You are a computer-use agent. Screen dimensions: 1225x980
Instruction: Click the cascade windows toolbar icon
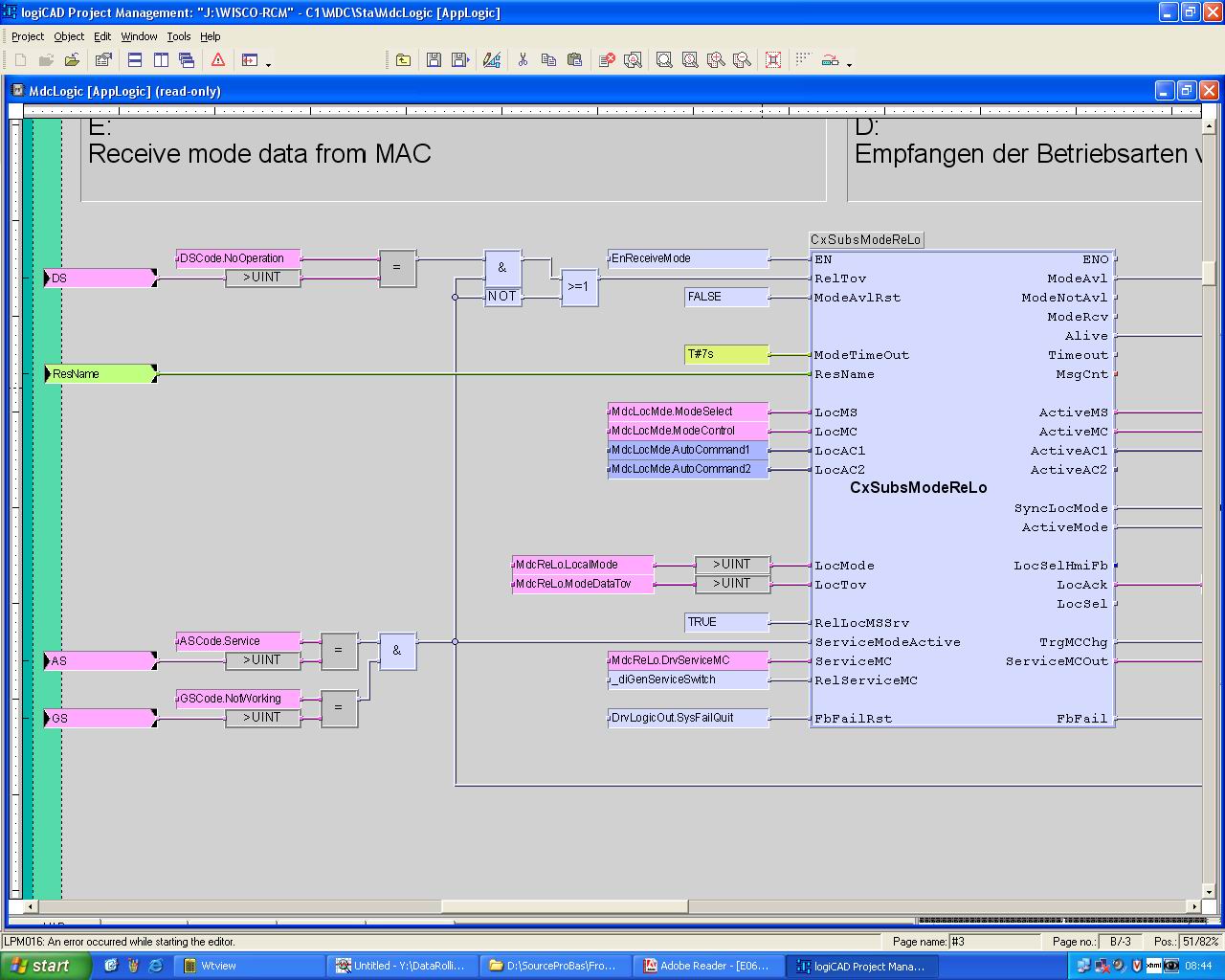(x=187, y=60)
